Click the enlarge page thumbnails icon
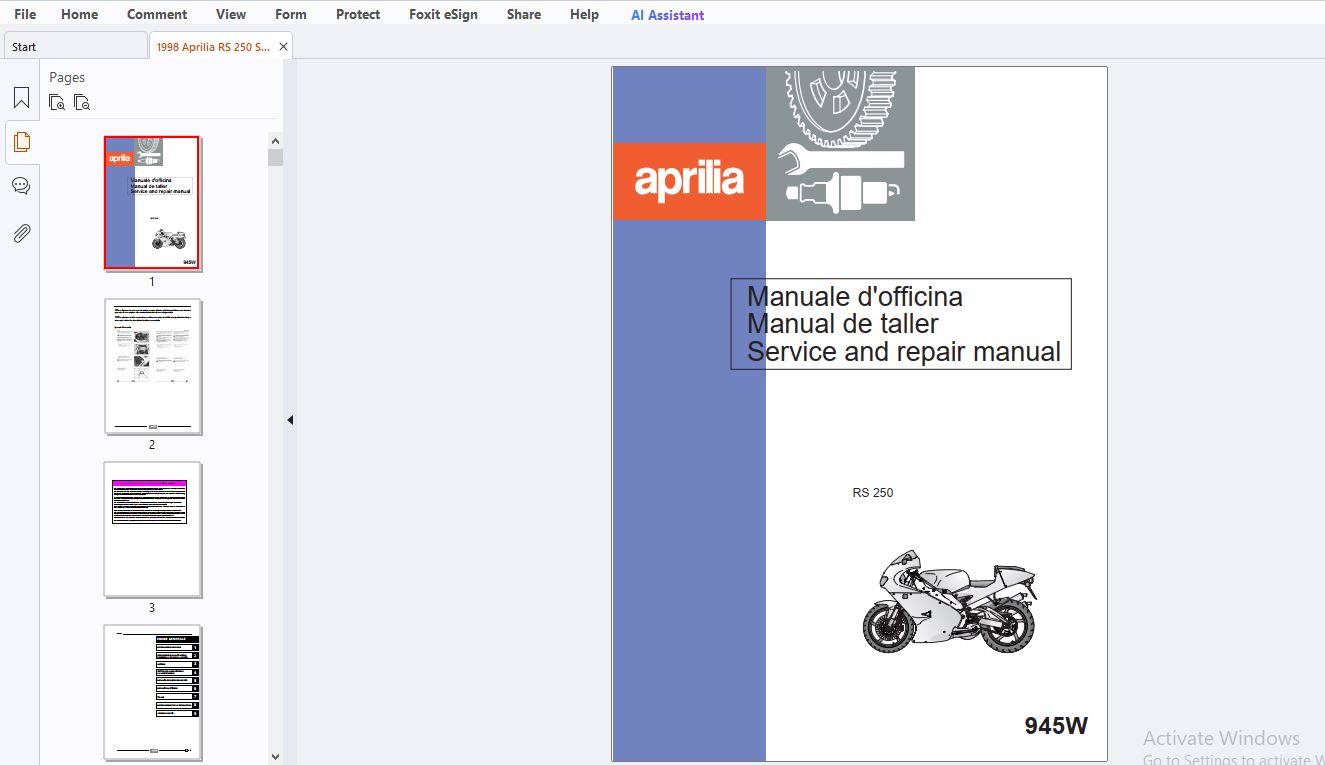The height and width of the screenshot is (765, 1325). (57, 102)
